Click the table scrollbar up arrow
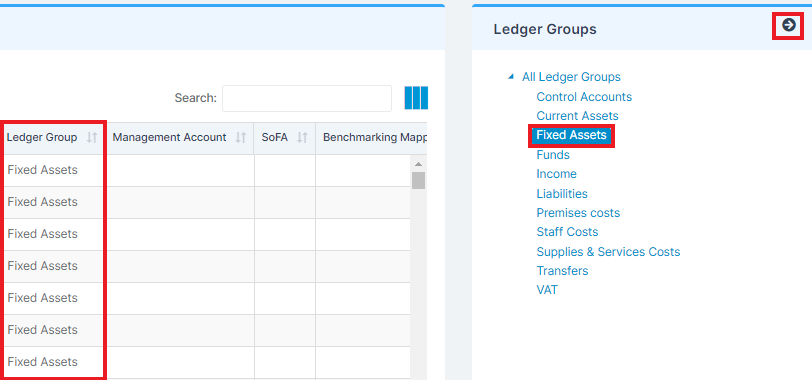The width and height of the screenshot is (812, 380). pyautogui.click(x=418, y=164)
